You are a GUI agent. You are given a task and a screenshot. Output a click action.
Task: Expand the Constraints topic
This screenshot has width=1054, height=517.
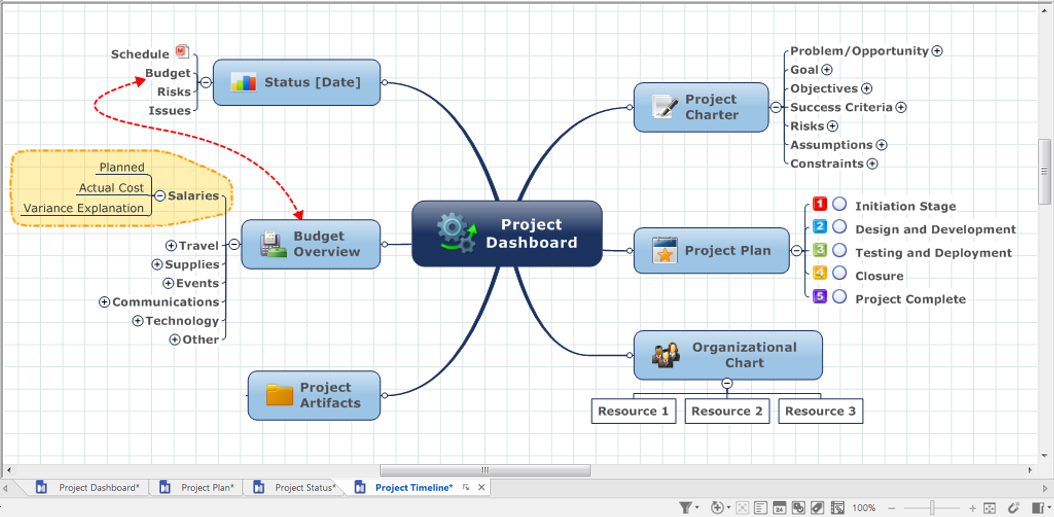click(872, 163)
